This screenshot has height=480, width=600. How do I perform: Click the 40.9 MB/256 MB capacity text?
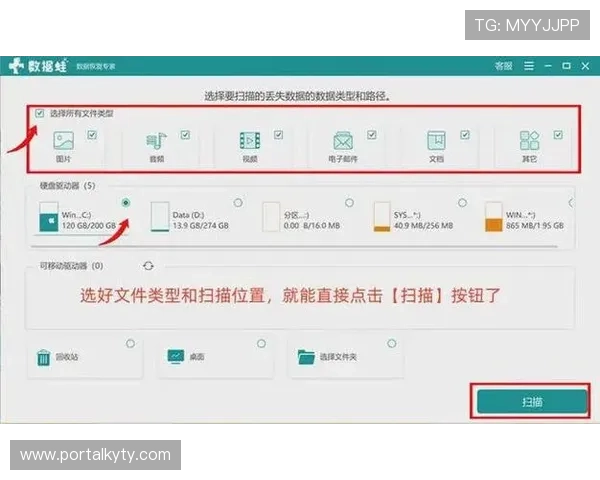click(424, 226)
